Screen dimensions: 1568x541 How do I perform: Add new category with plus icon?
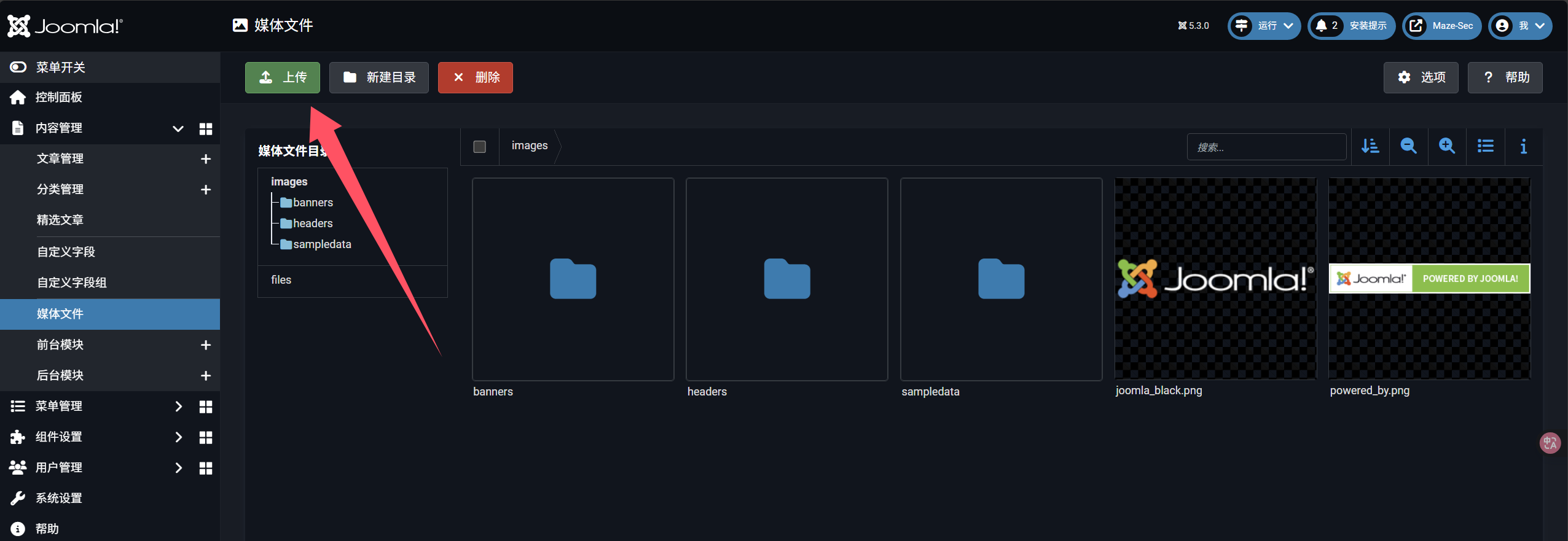[206, 190]
